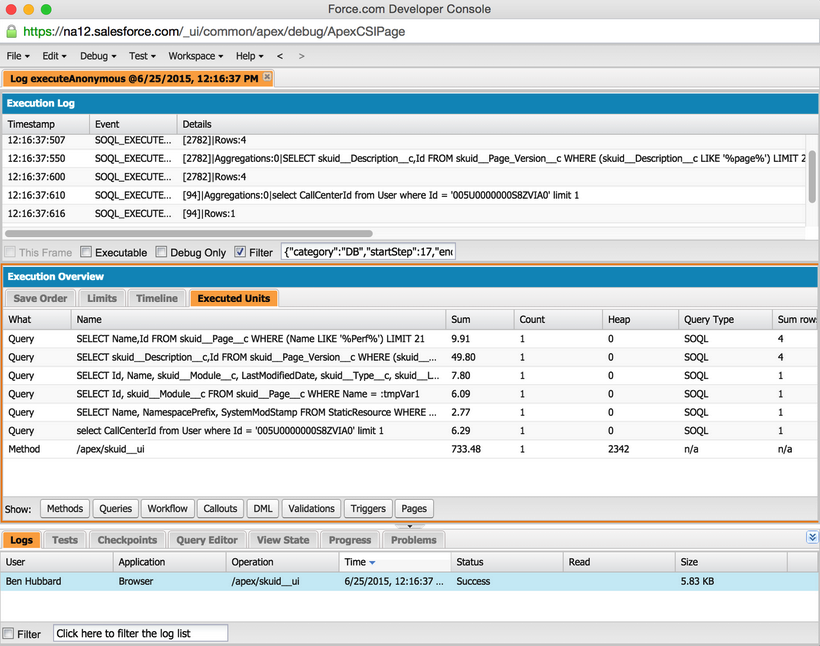Enable the Executable checkbox
The height and width of the screenshot is (646, 820).
point(86,253)
